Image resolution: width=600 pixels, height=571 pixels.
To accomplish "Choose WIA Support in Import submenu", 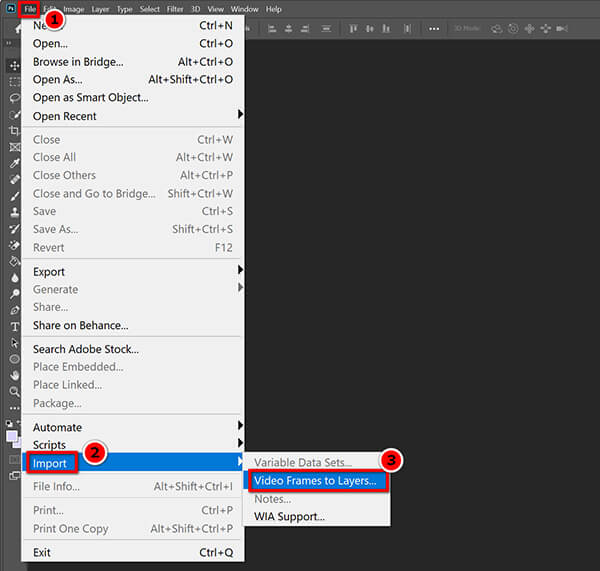I will [x=317, y=517].
